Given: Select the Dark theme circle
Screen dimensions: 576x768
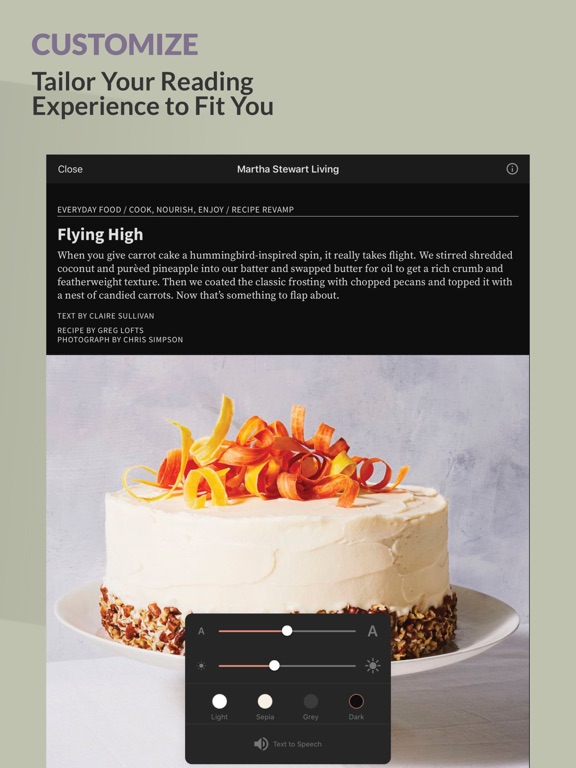Looking at the screenshot, I should (x=356, y=701).
